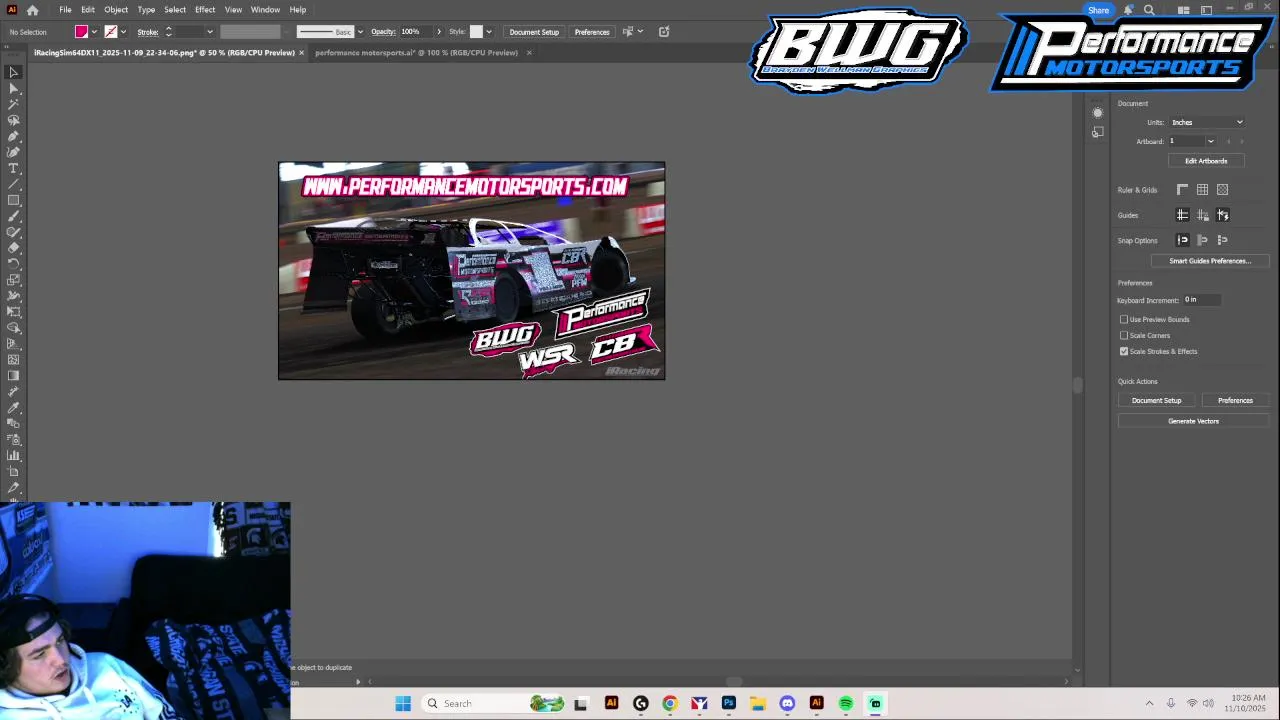Image resolution: width=1280 pixels, height=720 pixels.
Task: Click the Show Grid icon
Action: click(1202, 190)
